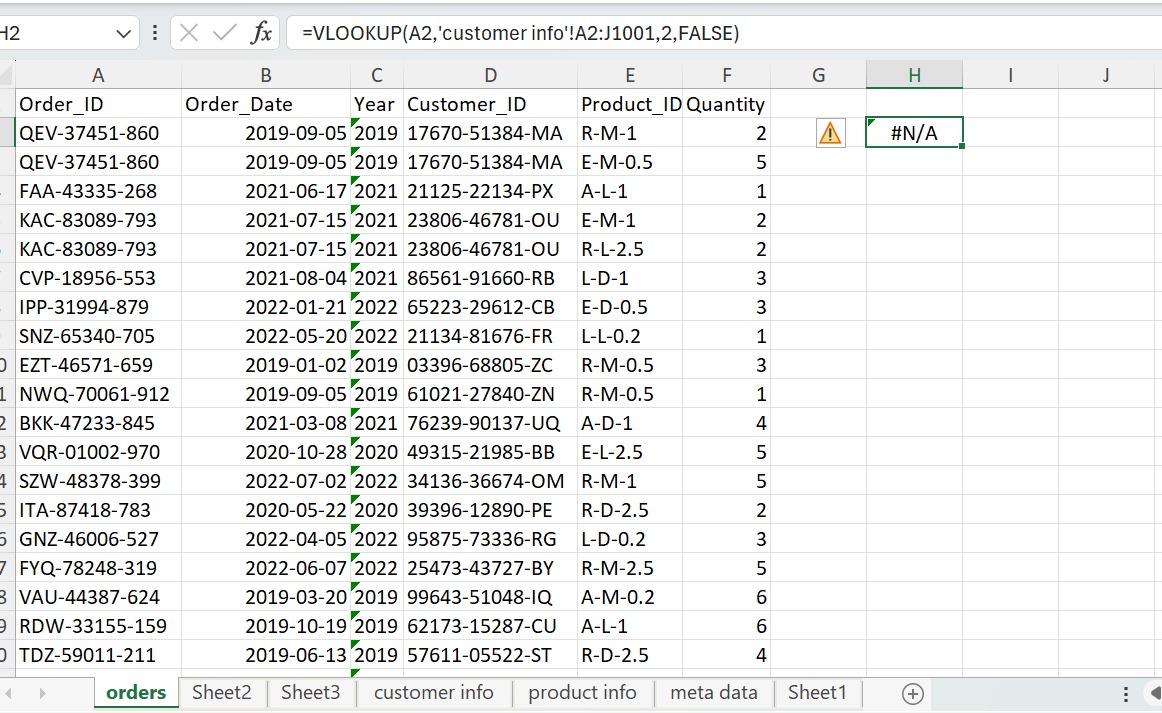1162x713 pixels.
Task: Select cell BKK-47233-845
Action: tap(98, 423)
